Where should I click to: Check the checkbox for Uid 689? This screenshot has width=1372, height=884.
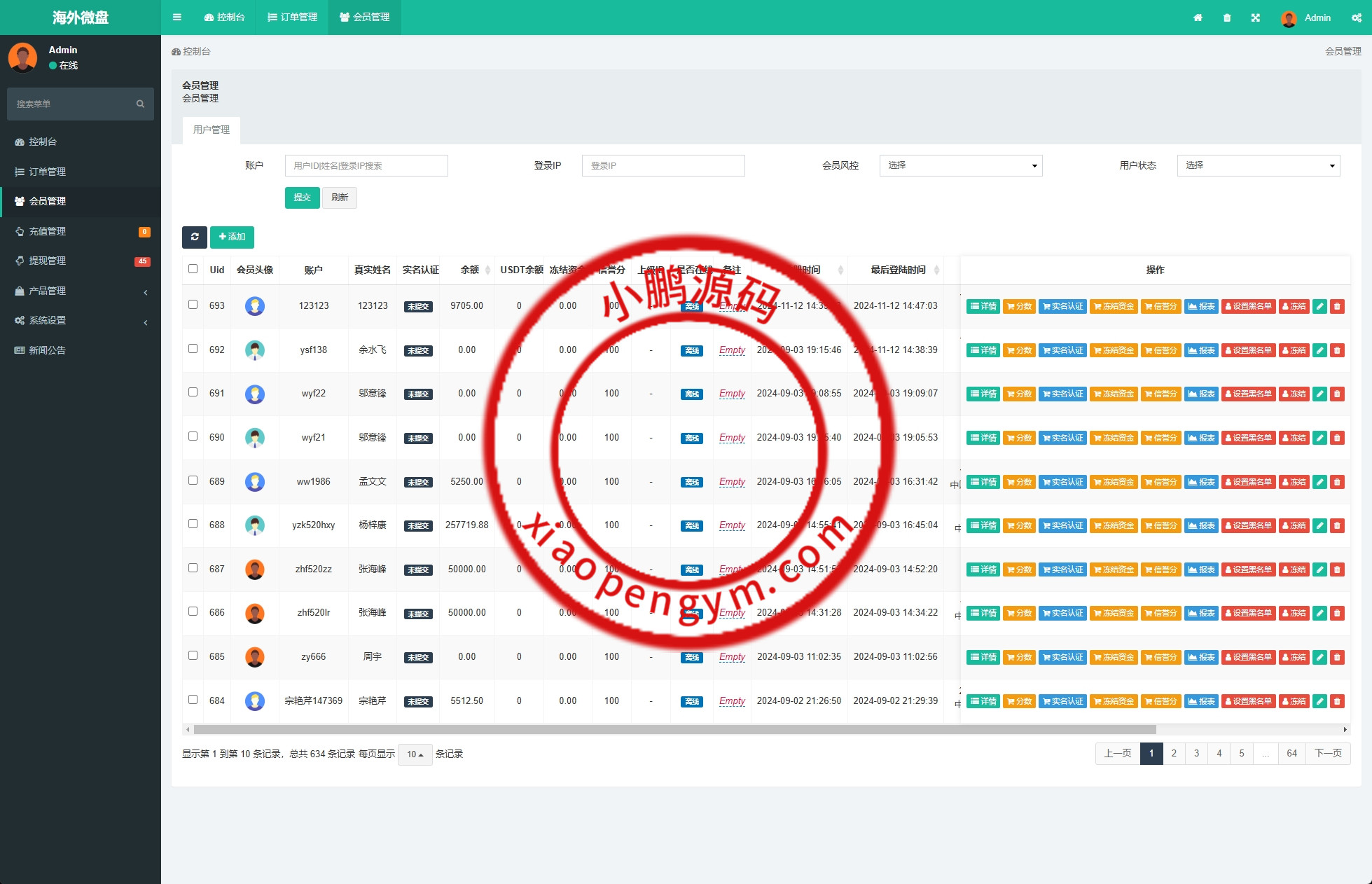tap(193, 481)
